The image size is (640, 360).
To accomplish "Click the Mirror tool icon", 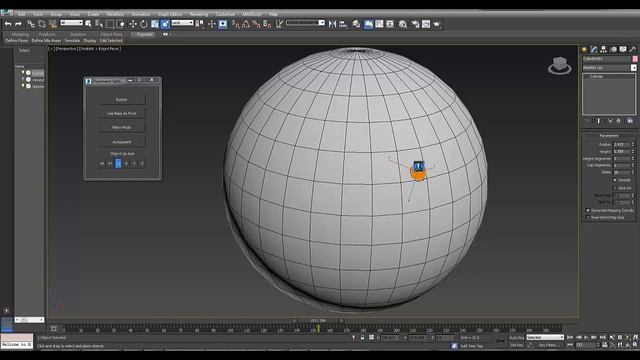I will pyautogui.click(x=332, y=24).
